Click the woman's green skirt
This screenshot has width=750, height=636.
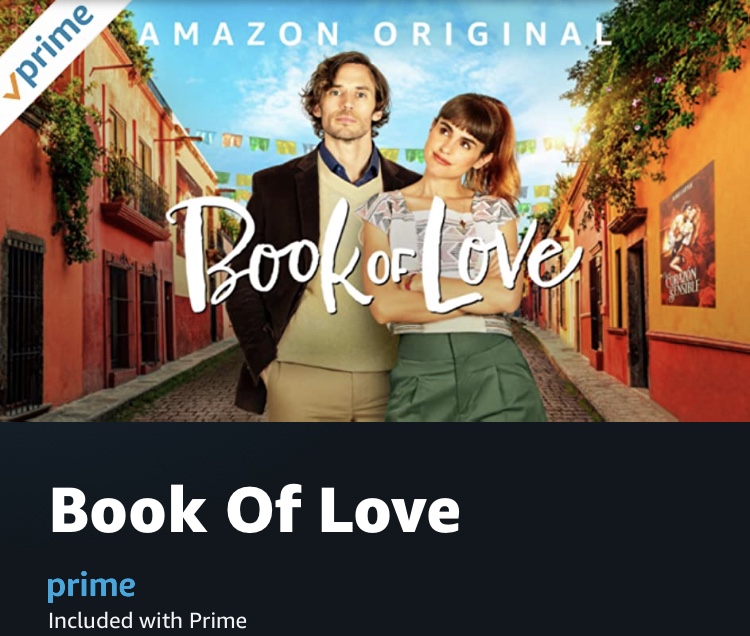click(464, 378)
